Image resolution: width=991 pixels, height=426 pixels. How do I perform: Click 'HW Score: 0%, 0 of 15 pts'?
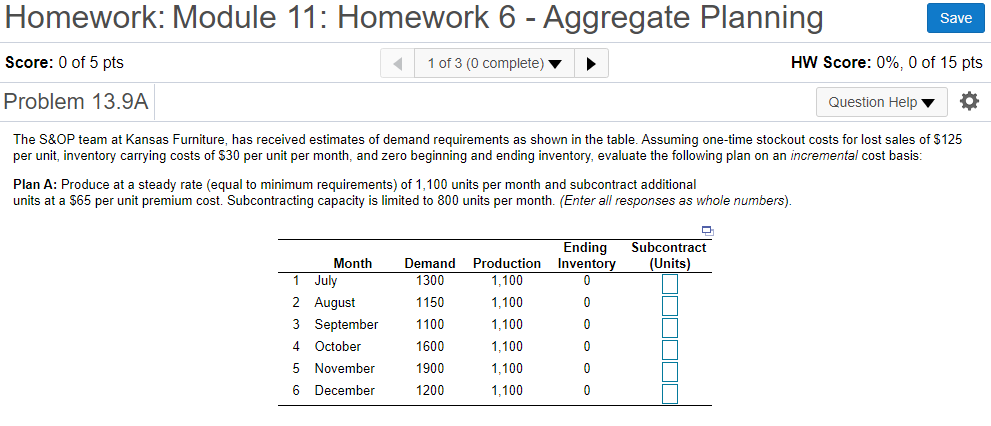click(887, 63)
